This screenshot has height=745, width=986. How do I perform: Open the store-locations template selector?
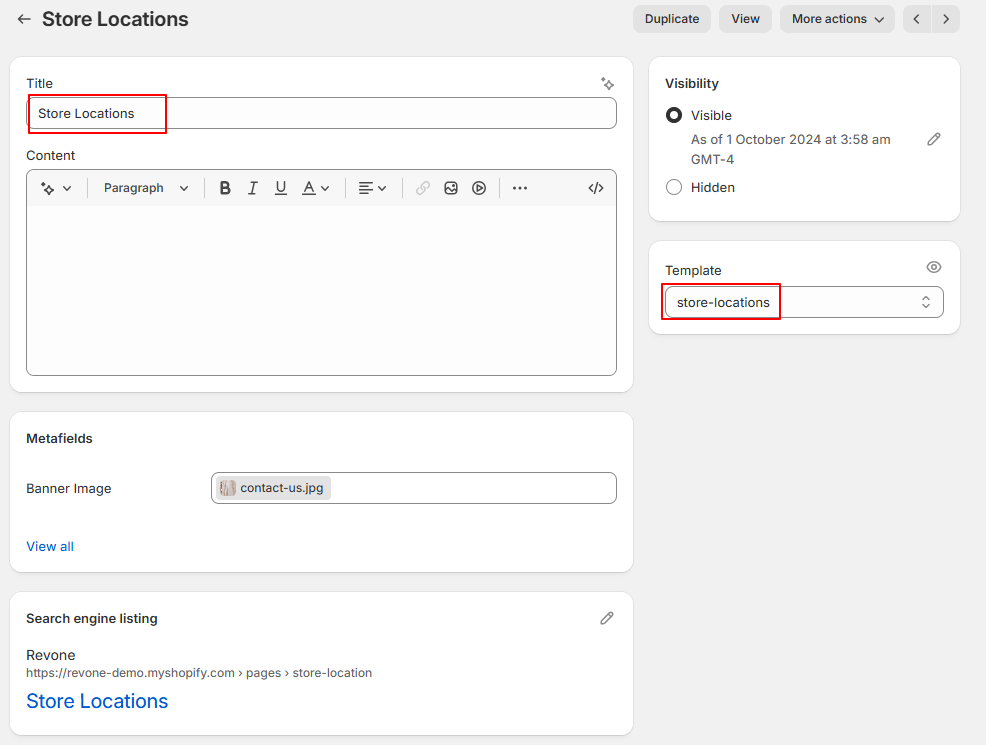pos(804,302)
